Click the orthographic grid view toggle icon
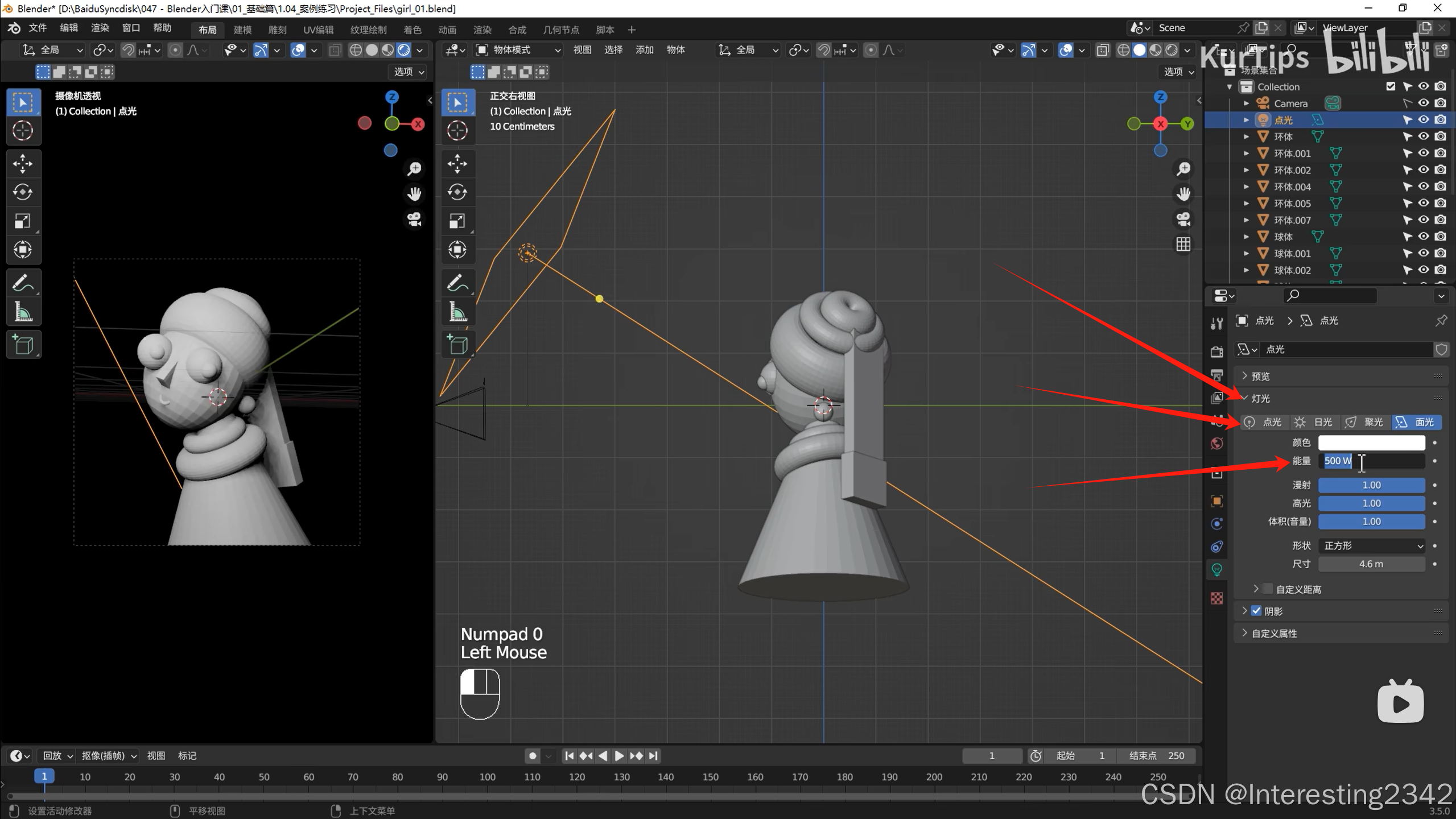Screen dimensions: 1456x819 point(1183,245)
